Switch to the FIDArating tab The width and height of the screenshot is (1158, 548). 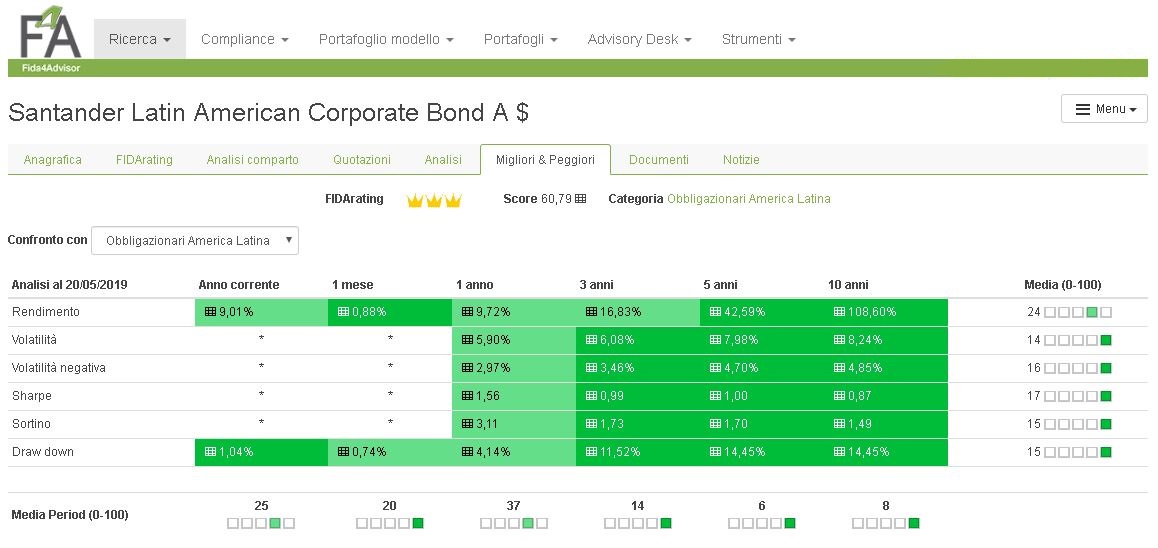[x=144, y=160]
